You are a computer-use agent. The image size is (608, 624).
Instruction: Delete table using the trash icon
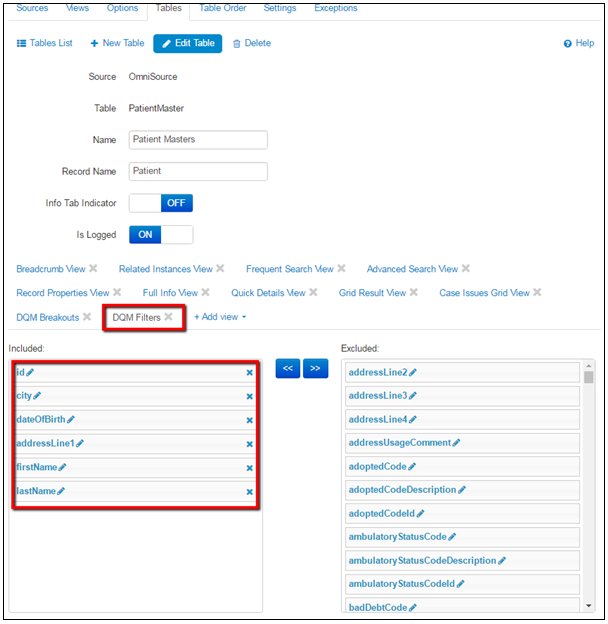pyautogui.click(x=236, y=44)
